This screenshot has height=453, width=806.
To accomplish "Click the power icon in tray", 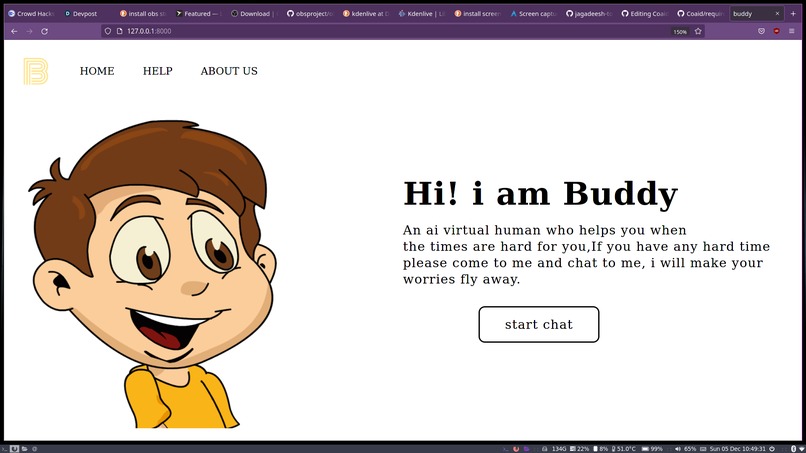I will point(772,449).
